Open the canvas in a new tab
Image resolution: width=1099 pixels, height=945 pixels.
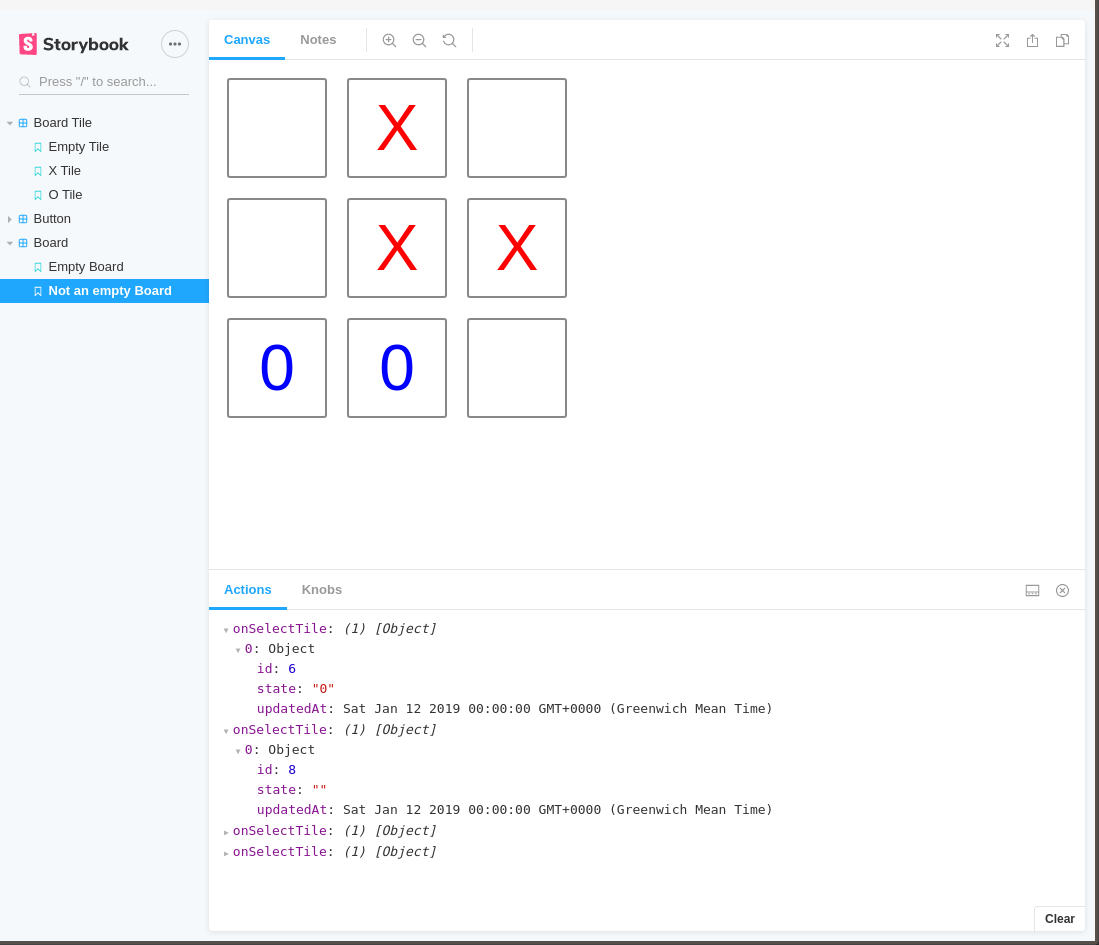click(1032, 40)
